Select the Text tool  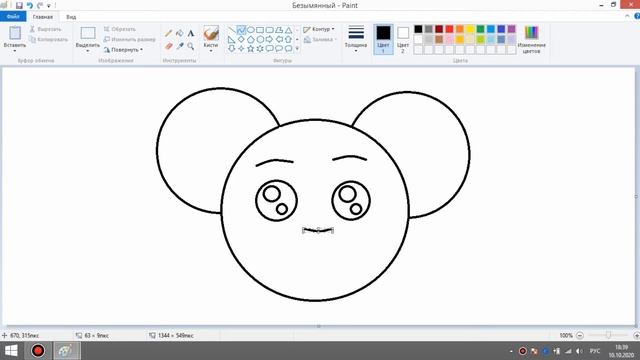[x=191, y=33]
